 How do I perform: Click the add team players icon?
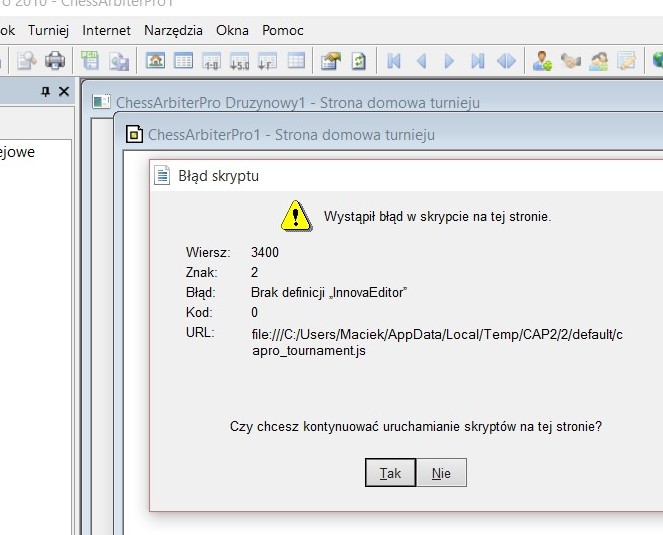click(599, 61)
